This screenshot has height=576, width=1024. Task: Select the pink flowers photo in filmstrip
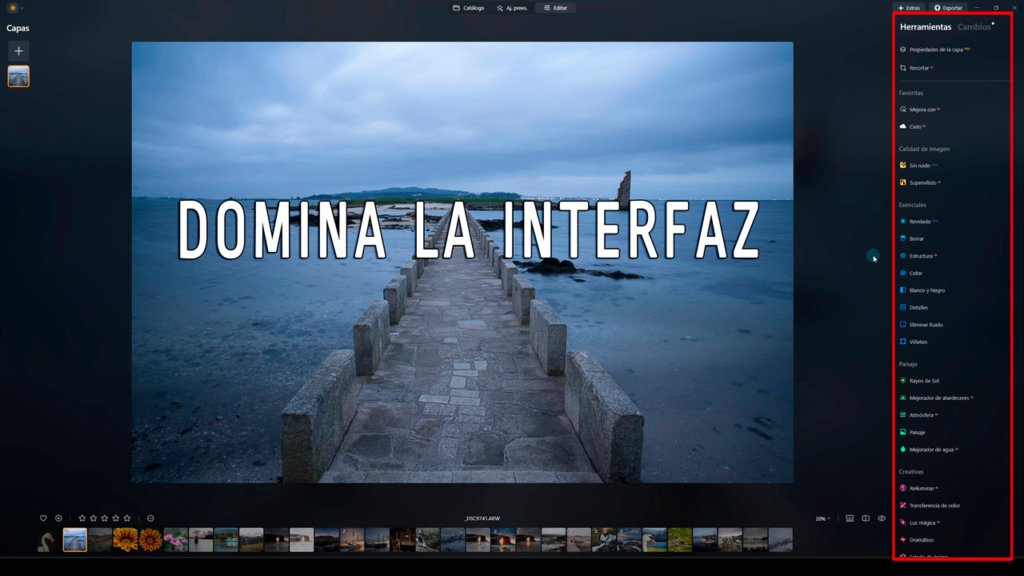[x=176, y=540]
